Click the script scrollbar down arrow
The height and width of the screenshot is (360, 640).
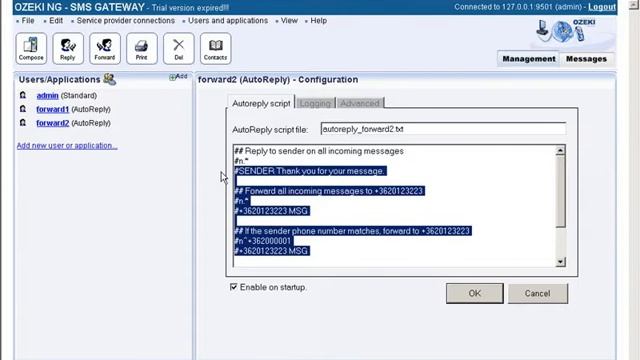[560, 262]
